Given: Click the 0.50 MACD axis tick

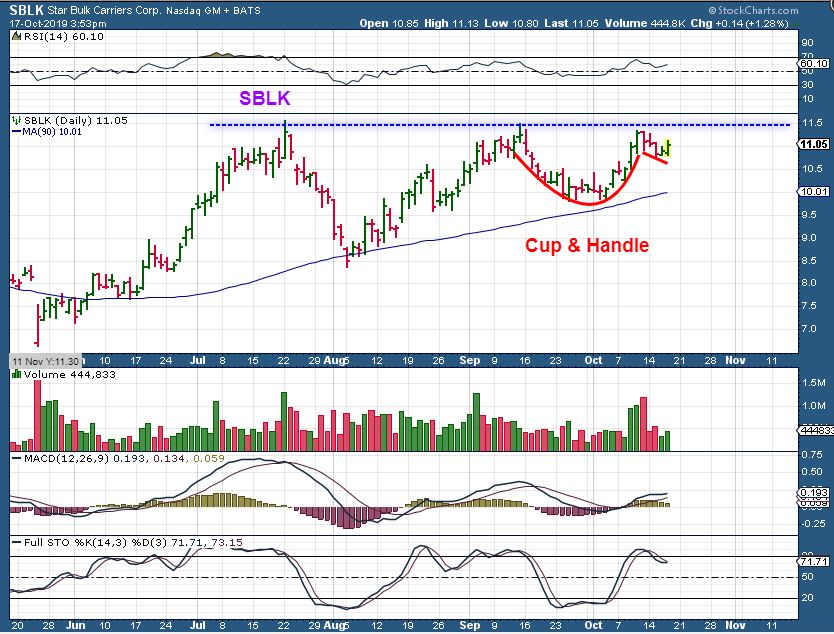Looking at the screenshot, I should [812, 471].
